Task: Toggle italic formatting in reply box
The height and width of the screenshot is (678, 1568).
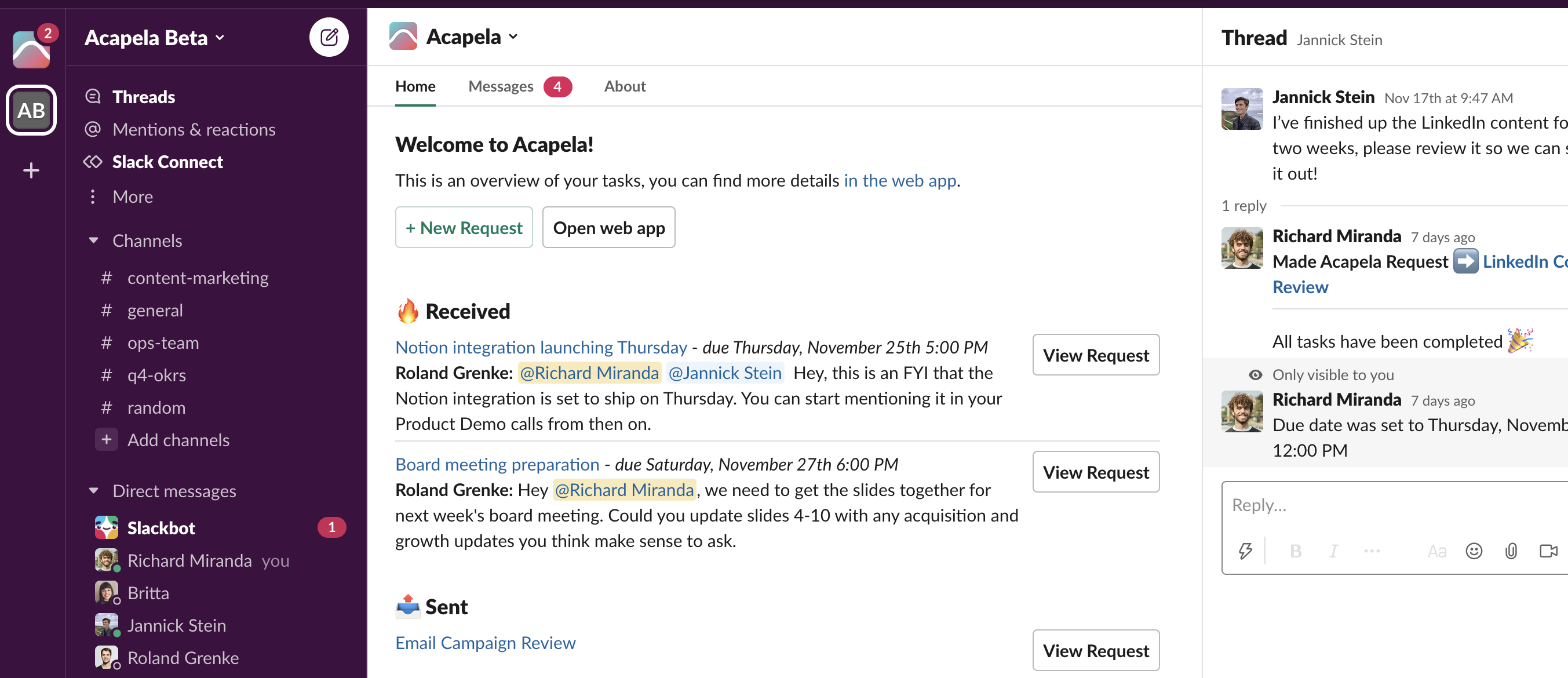Action: 1333,551
